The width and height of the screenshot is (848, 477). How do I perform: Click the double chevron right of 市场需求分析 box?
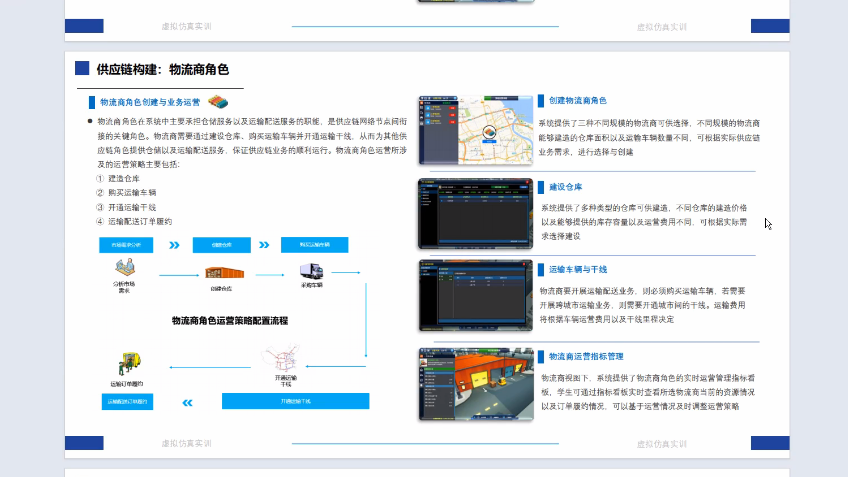pyautogui.click(x=174, y=244)
